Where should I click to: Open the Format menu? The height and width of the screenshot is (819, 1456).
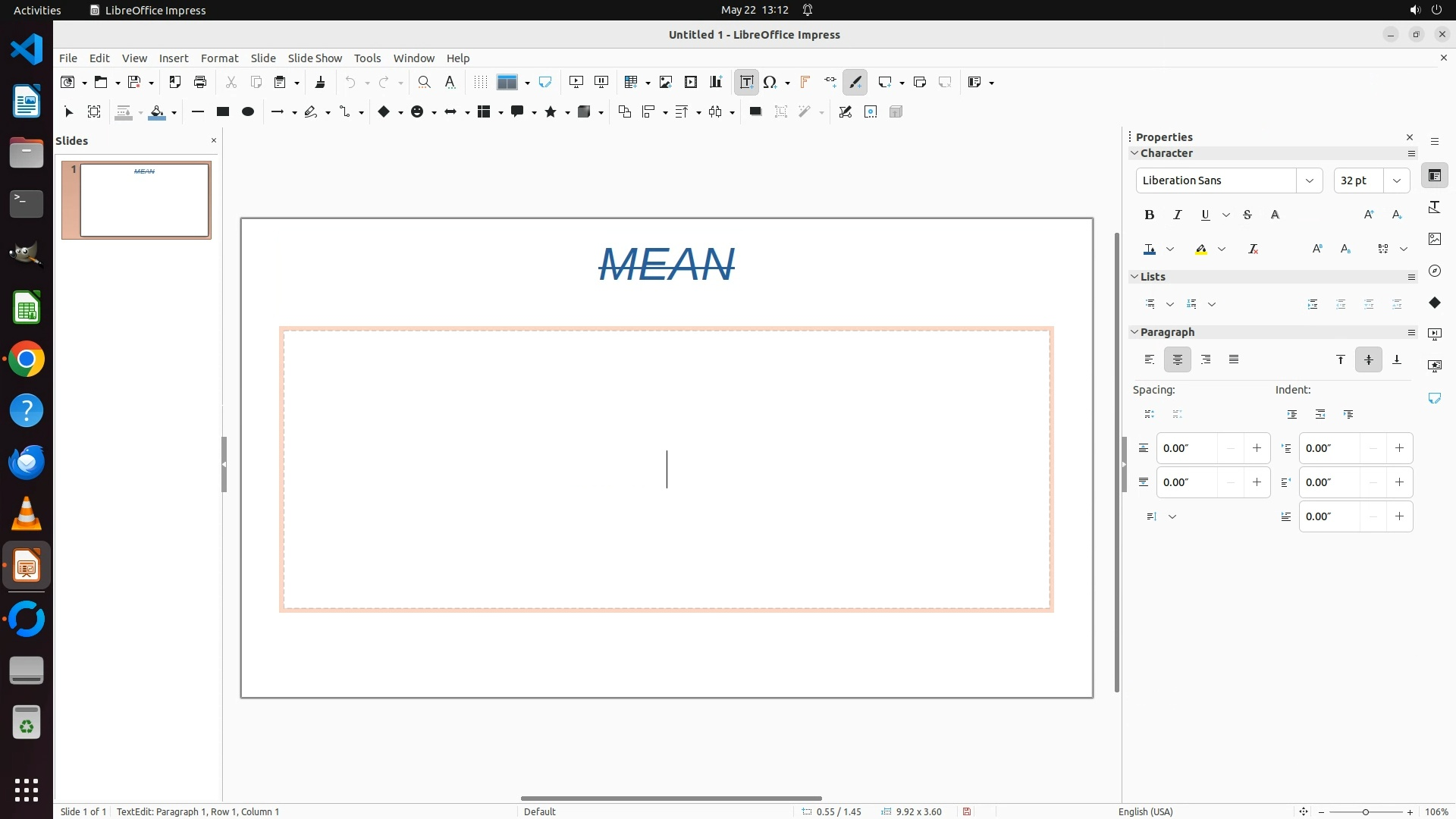pyautogui.click(x=219, y=58)
